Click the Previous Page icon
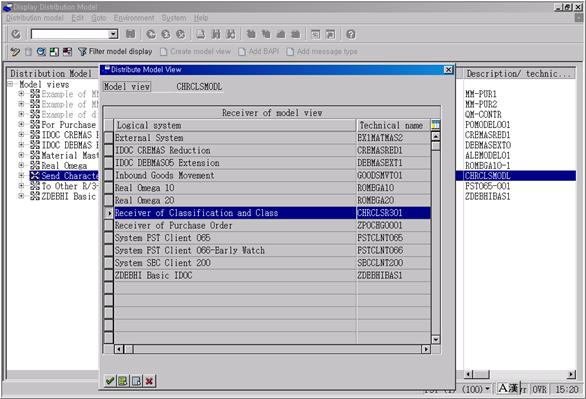The image size is (586, 399). point(266,34)
